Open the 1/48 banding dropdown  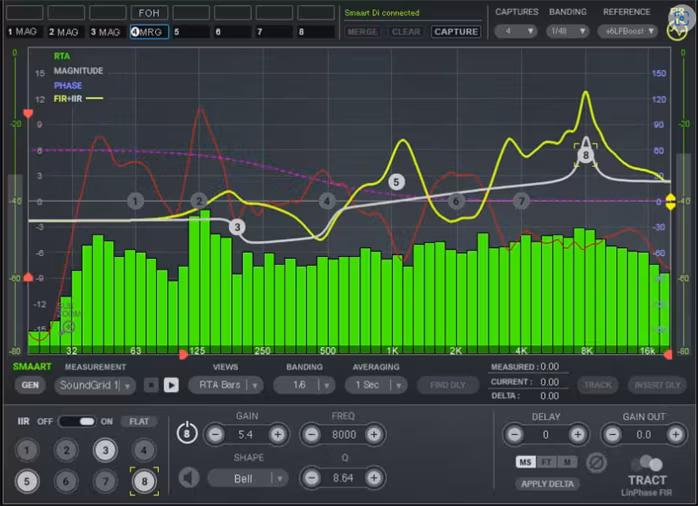click(568, 31)
